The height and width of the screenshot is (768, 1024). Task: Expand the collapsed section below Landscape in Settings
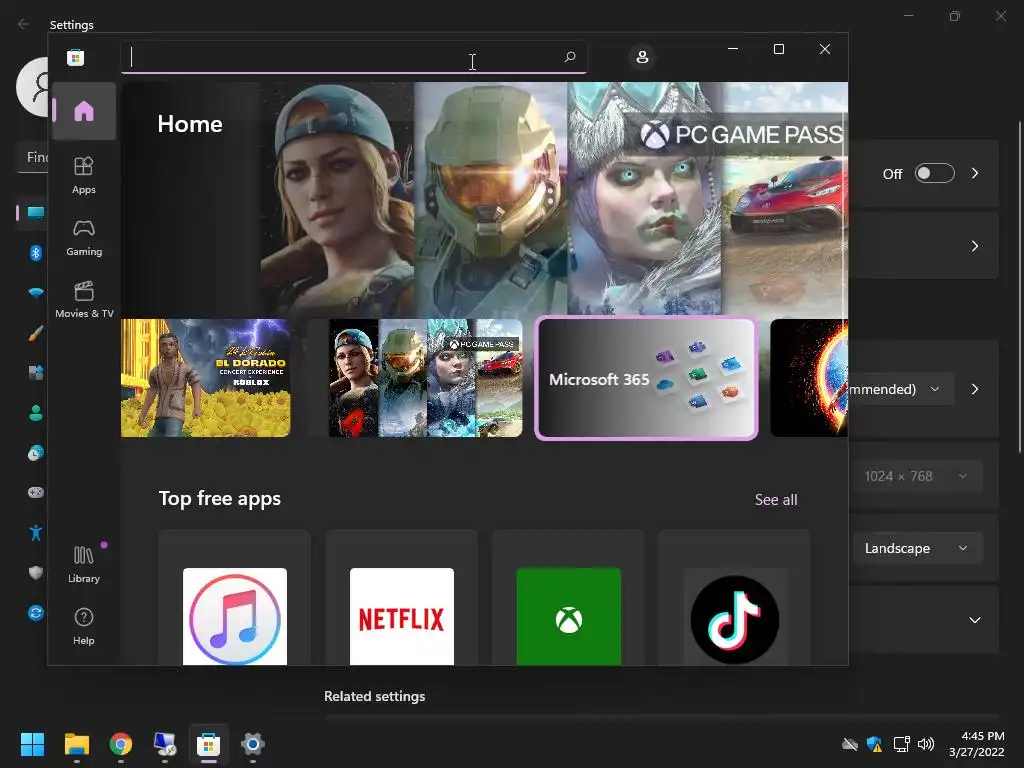(x=975, y=620)
